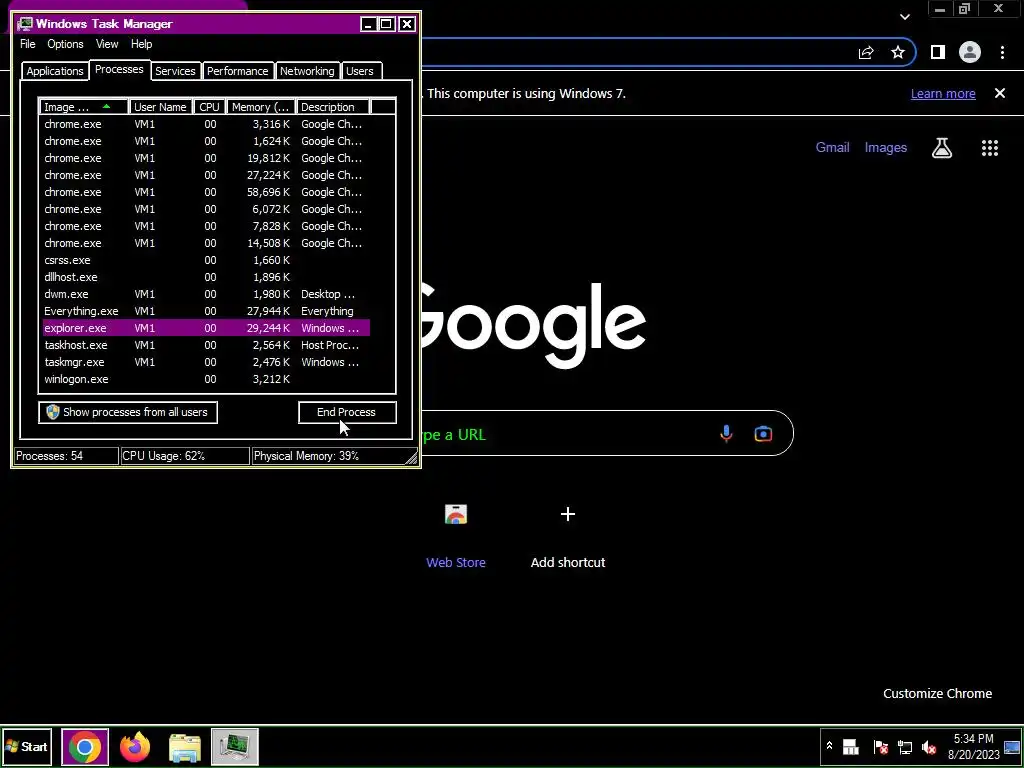Screen dimensions: 1024x768
Task: Click the share page icon in address bar
Action: coord(866,53)
